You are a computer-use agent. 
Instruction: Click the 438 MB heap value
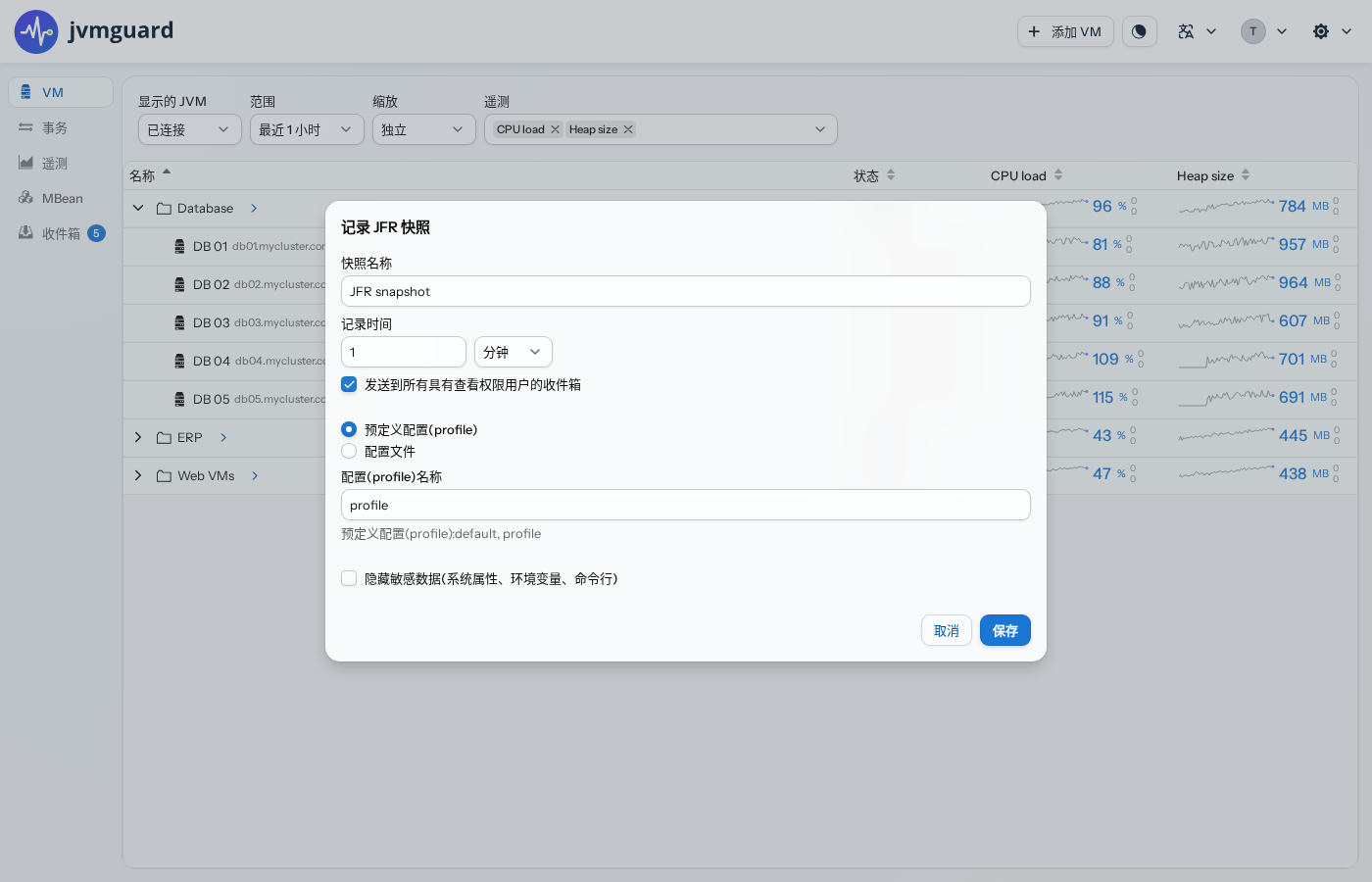click(1303, 473)
